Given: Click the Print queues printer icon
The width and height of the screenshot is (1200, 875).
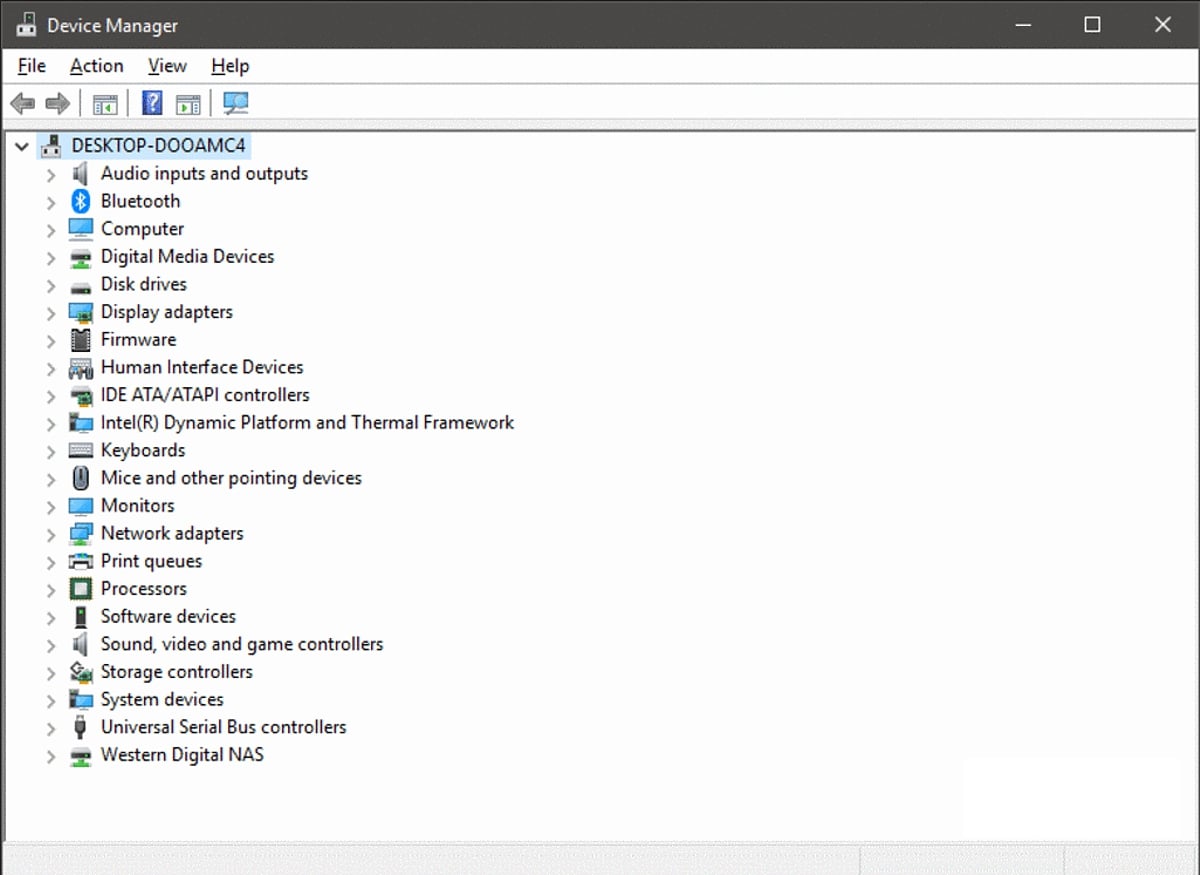Looking at the screenshot, I should pyautogui.click(x=81, y=561).
